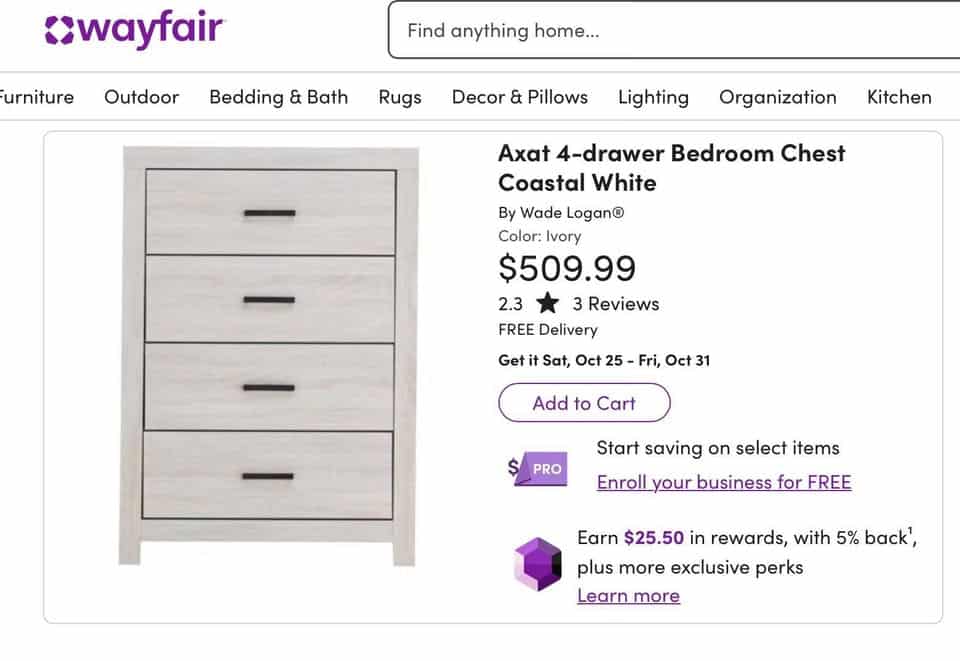This screenshot has height=661, width=960.
Task: Click the purple rewards gem icon
Action: [537, 563]
